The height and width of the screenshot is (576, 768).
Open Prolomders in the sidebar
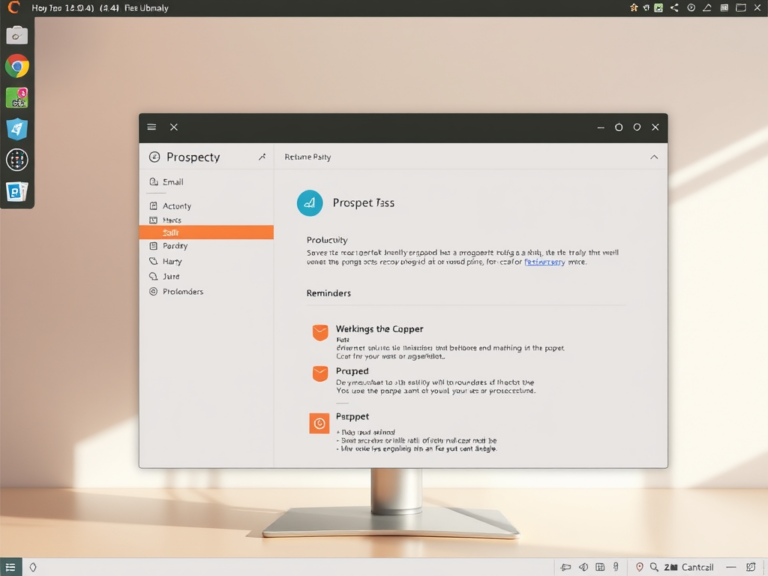click(x=182, y=292)
